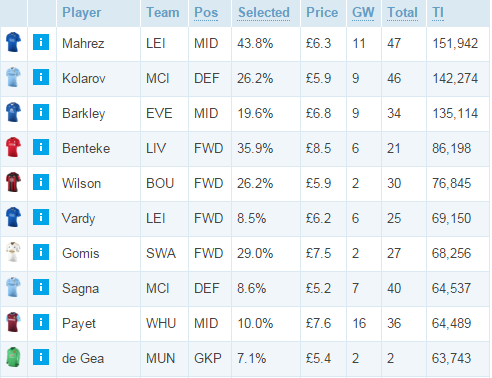The height and width of the screenshot is (378, 492).
Task: Click the red Liverpool shirt beside Benteke
Action: tap(13, 147)
